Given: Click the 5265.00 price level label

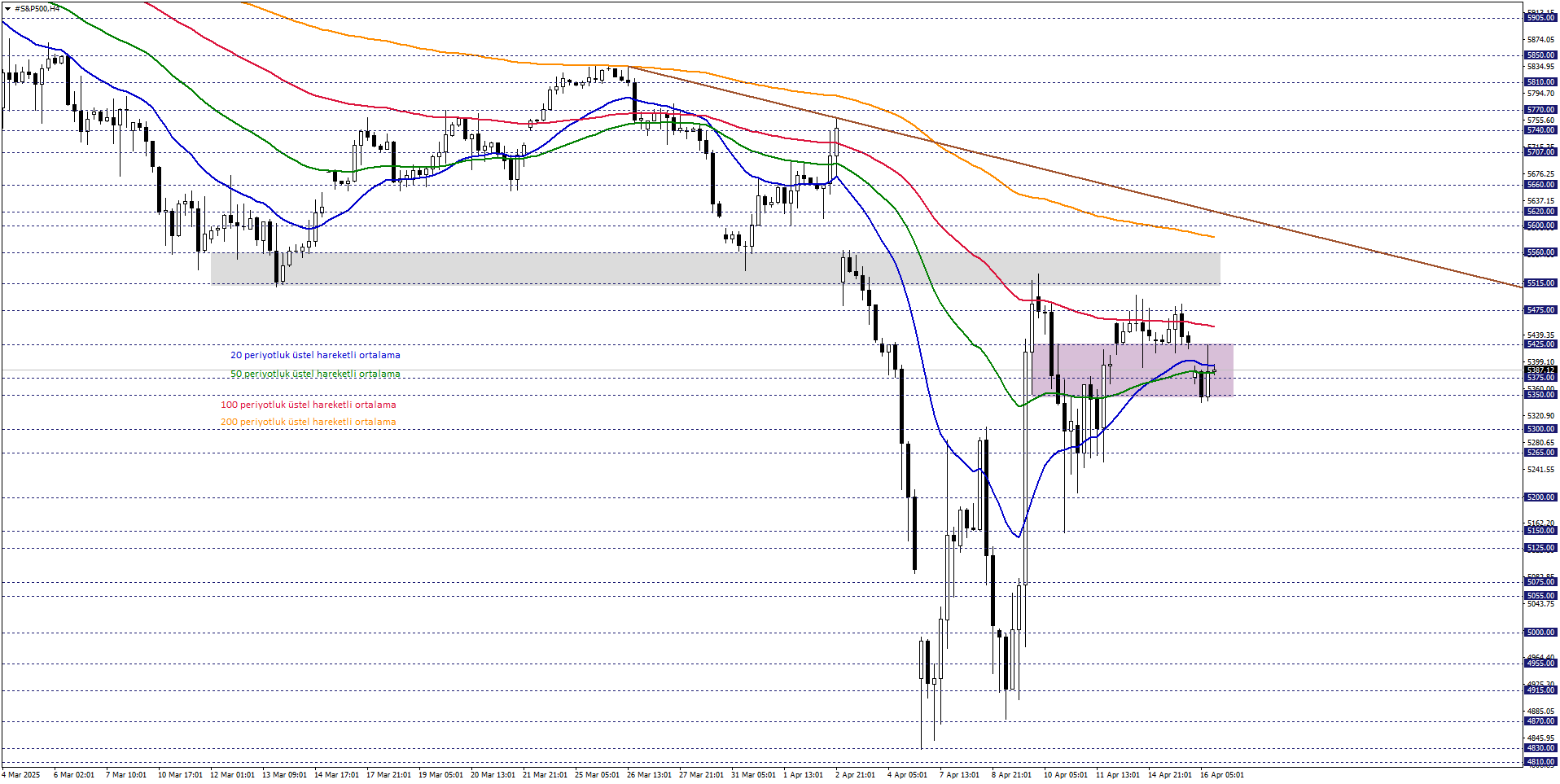Looking at the screenshot, I should 1540,453.
